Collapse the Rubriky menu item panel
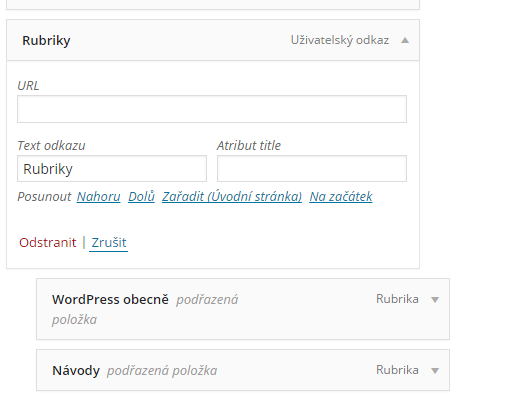Viewport: 514px width, 397px height. (405, 40)
